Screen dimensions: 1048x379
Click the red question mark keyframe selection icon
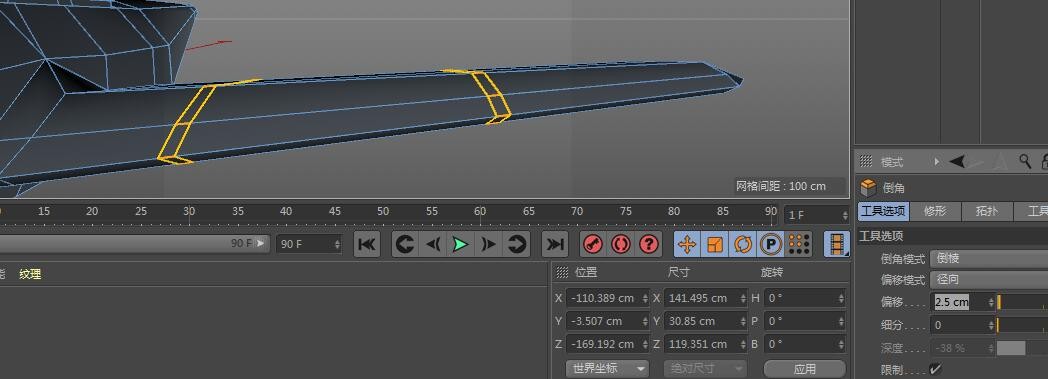point(648,245)
